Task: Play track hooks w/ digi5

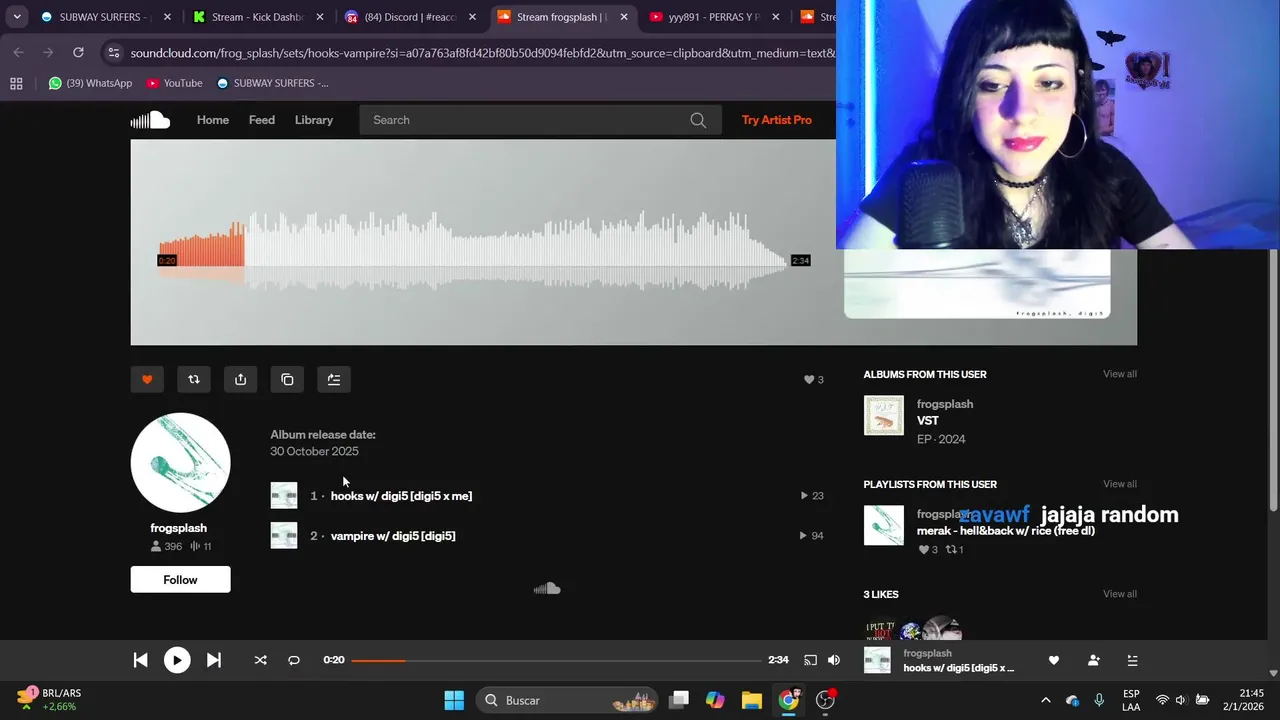Action: [401, 496]
